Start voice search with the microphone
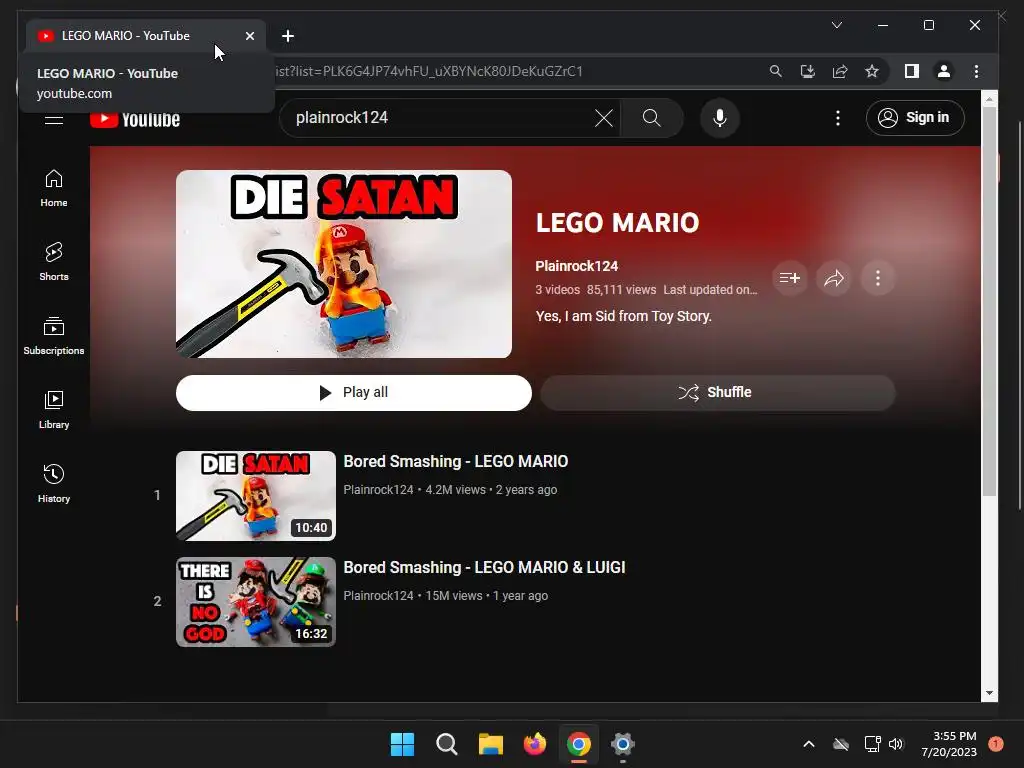 tap(720, 118)
